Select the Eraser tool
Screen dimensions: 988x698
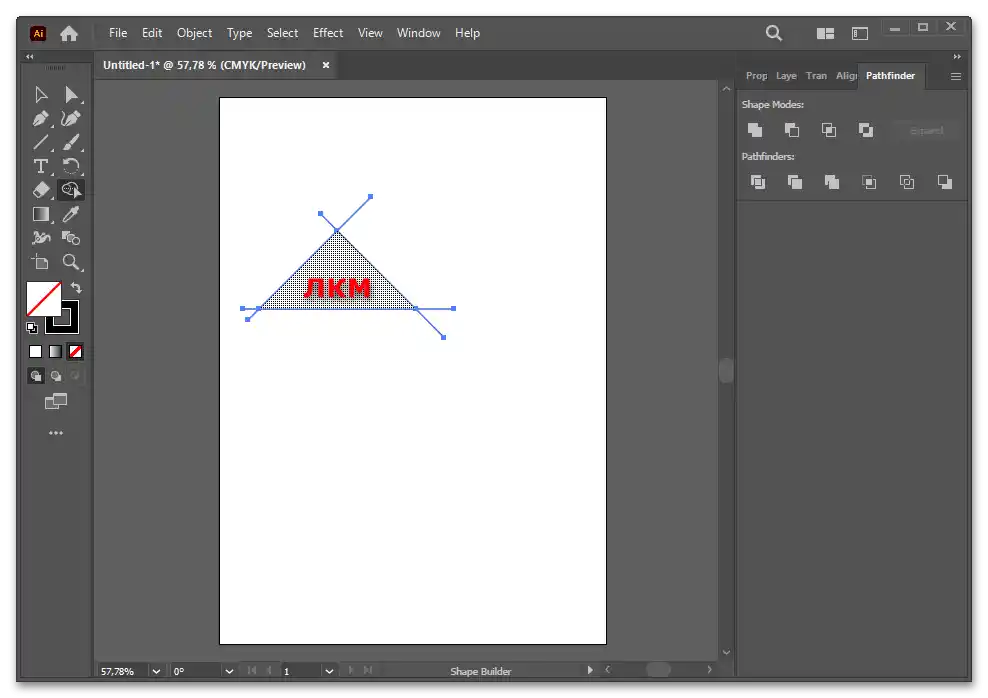pos(41,190)
